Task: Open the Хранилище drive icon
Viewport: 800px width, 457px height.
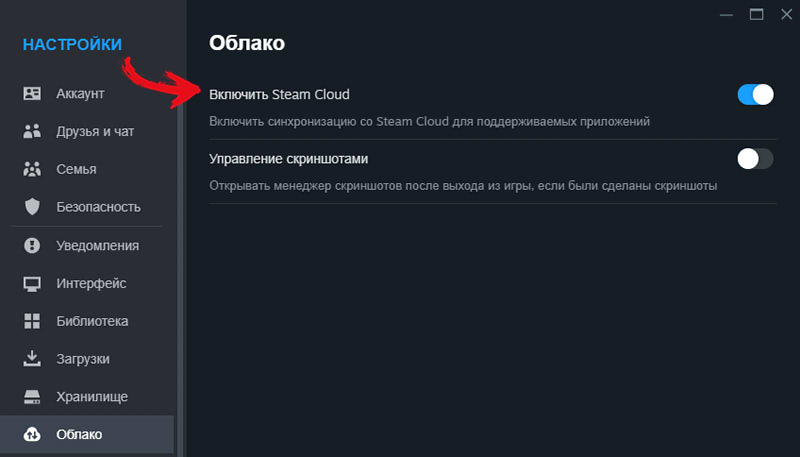Action: tap(32, 397)
